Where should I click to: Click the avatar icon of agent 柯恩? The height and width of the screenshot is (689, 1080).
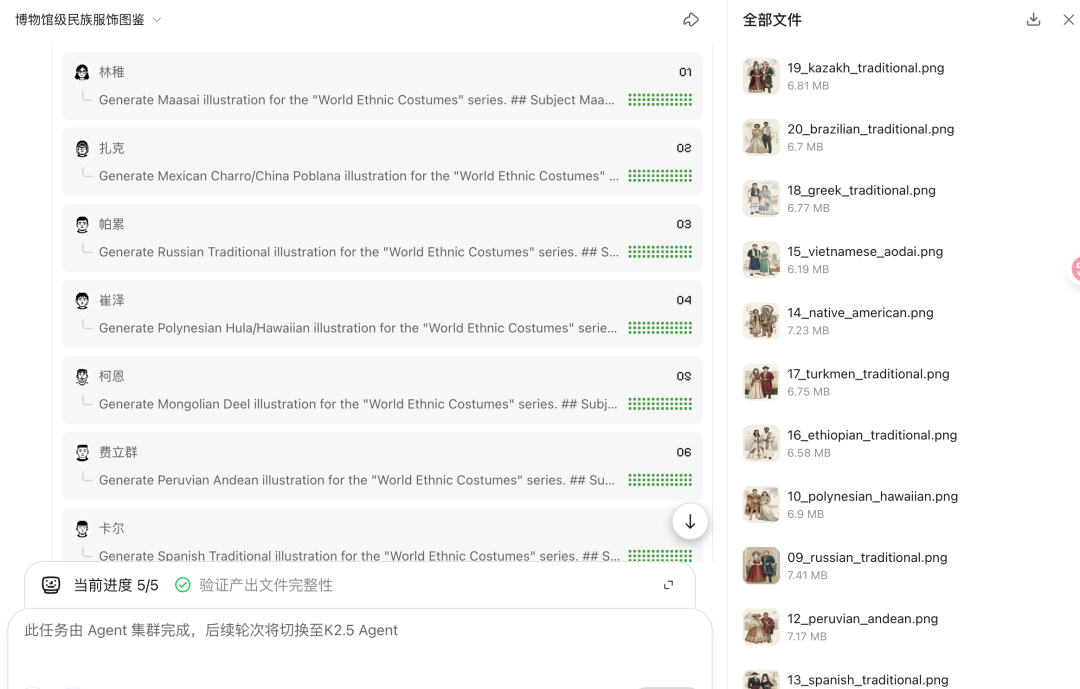[x=82, y=376]
